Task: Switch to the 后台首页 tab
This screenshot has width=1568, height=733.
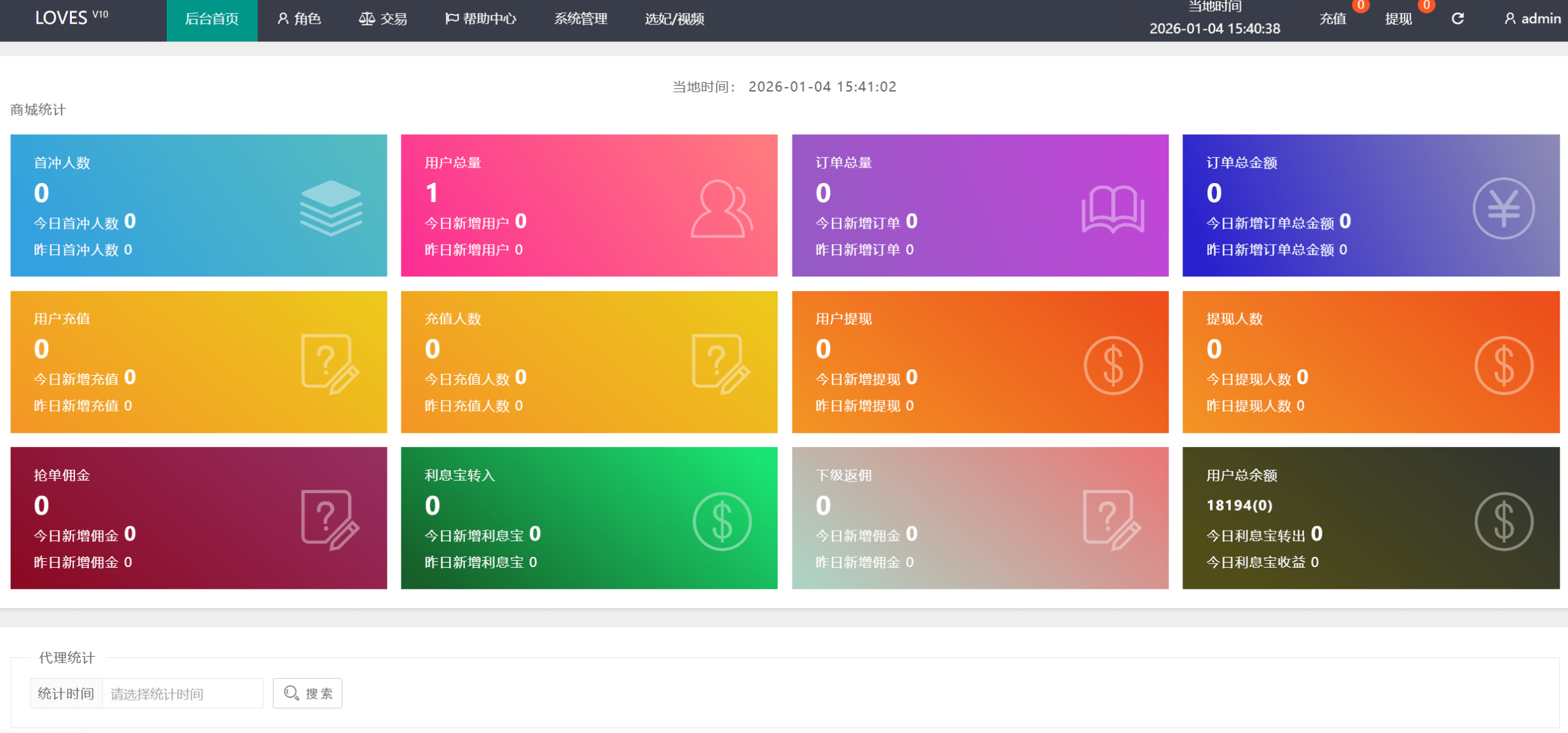Action: [212, 19]
